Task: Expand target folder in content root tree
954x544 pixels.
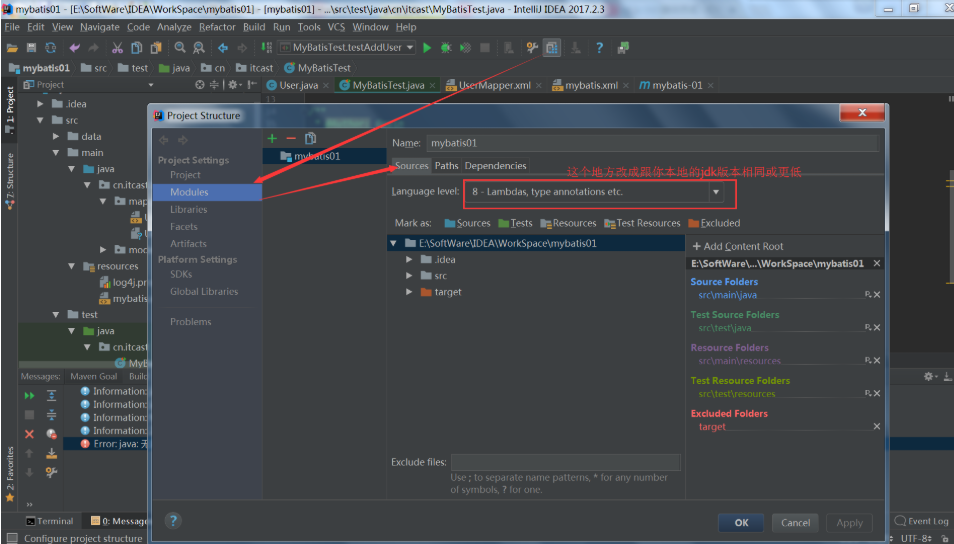Action: [x=409, y=292]
